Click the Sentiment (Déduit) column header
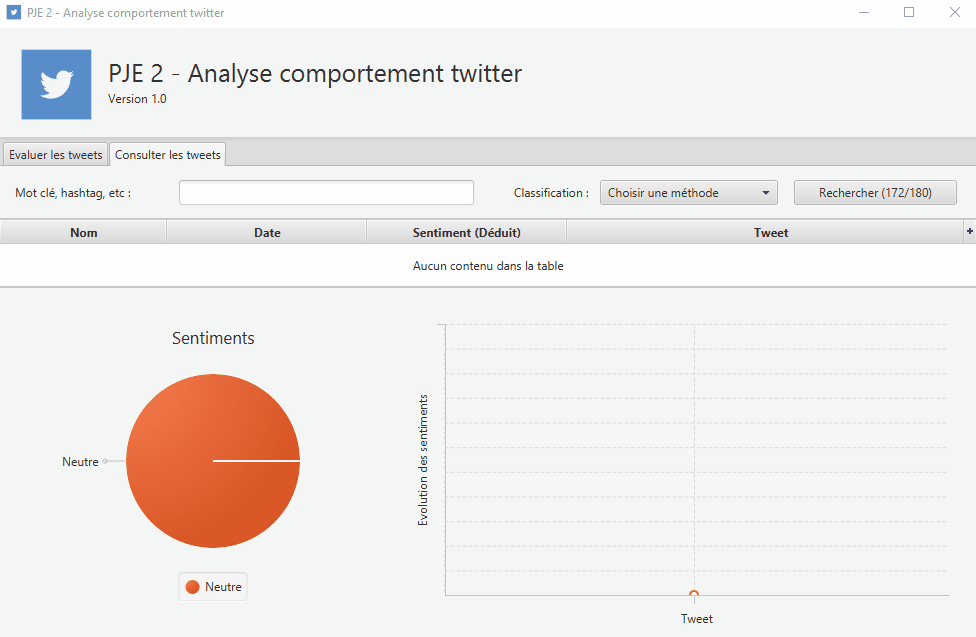 pos(466,233)
